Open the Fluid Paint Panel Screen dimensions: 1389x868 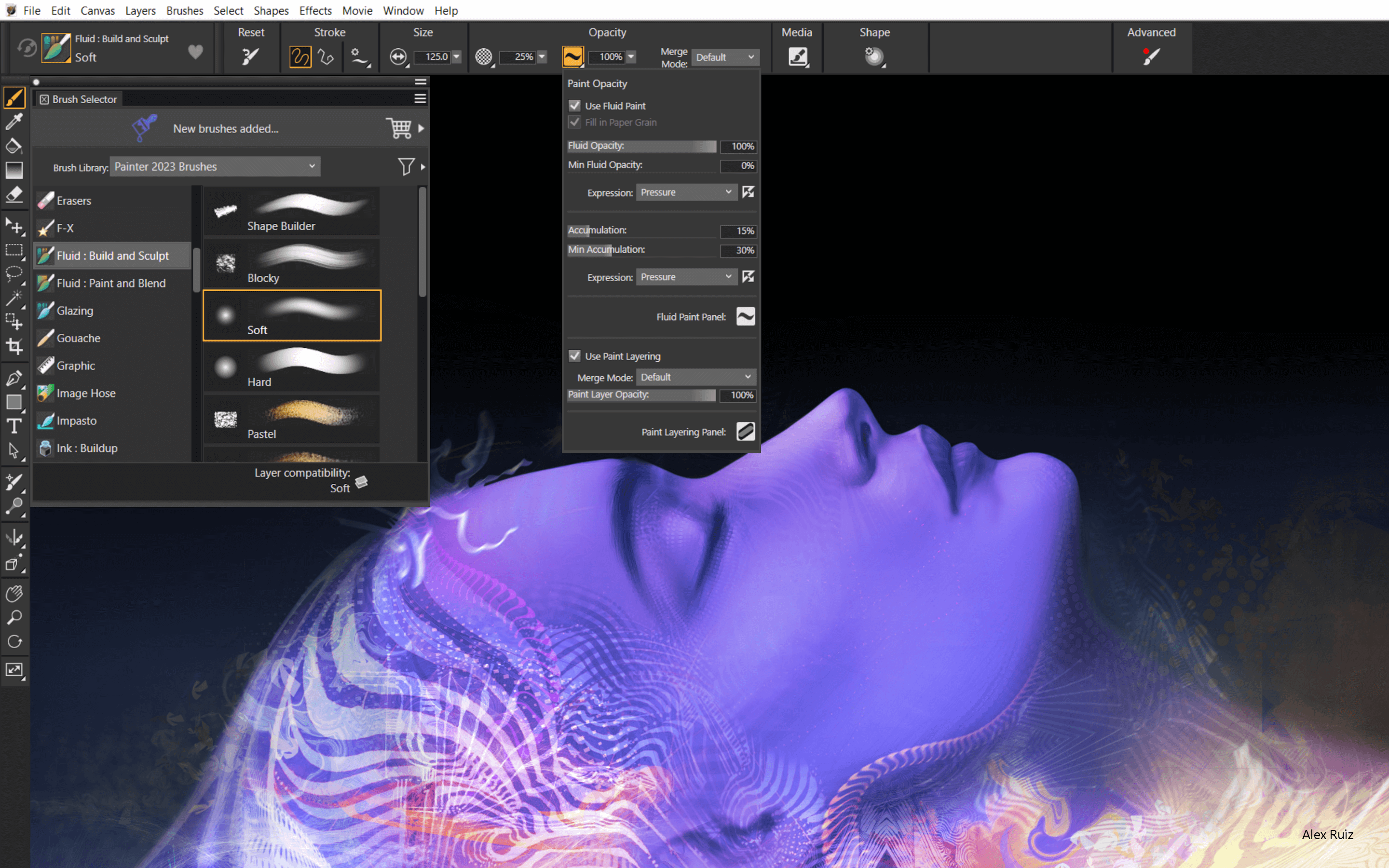(x=745, y=316)
